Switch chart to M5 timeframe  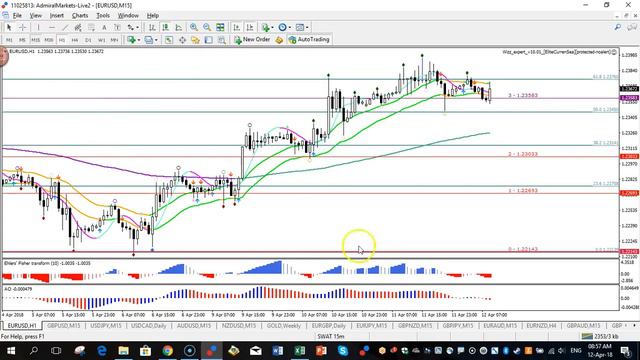point(22,40)
